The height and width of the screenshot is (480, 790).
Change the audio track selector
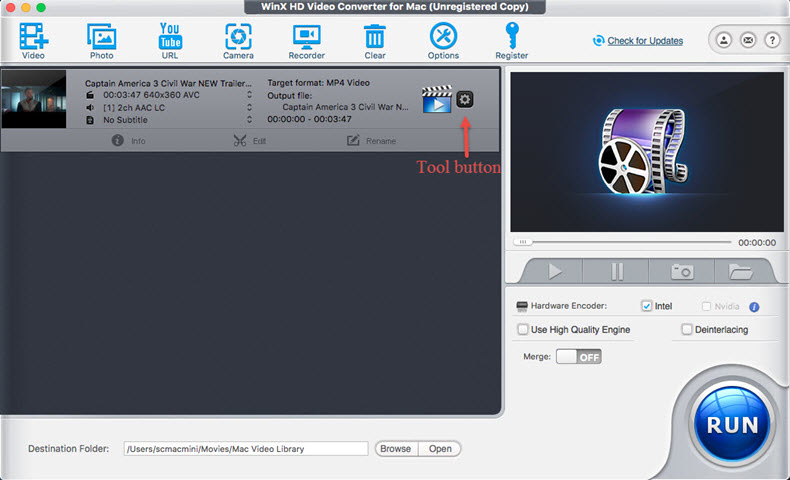coord(249,107)
